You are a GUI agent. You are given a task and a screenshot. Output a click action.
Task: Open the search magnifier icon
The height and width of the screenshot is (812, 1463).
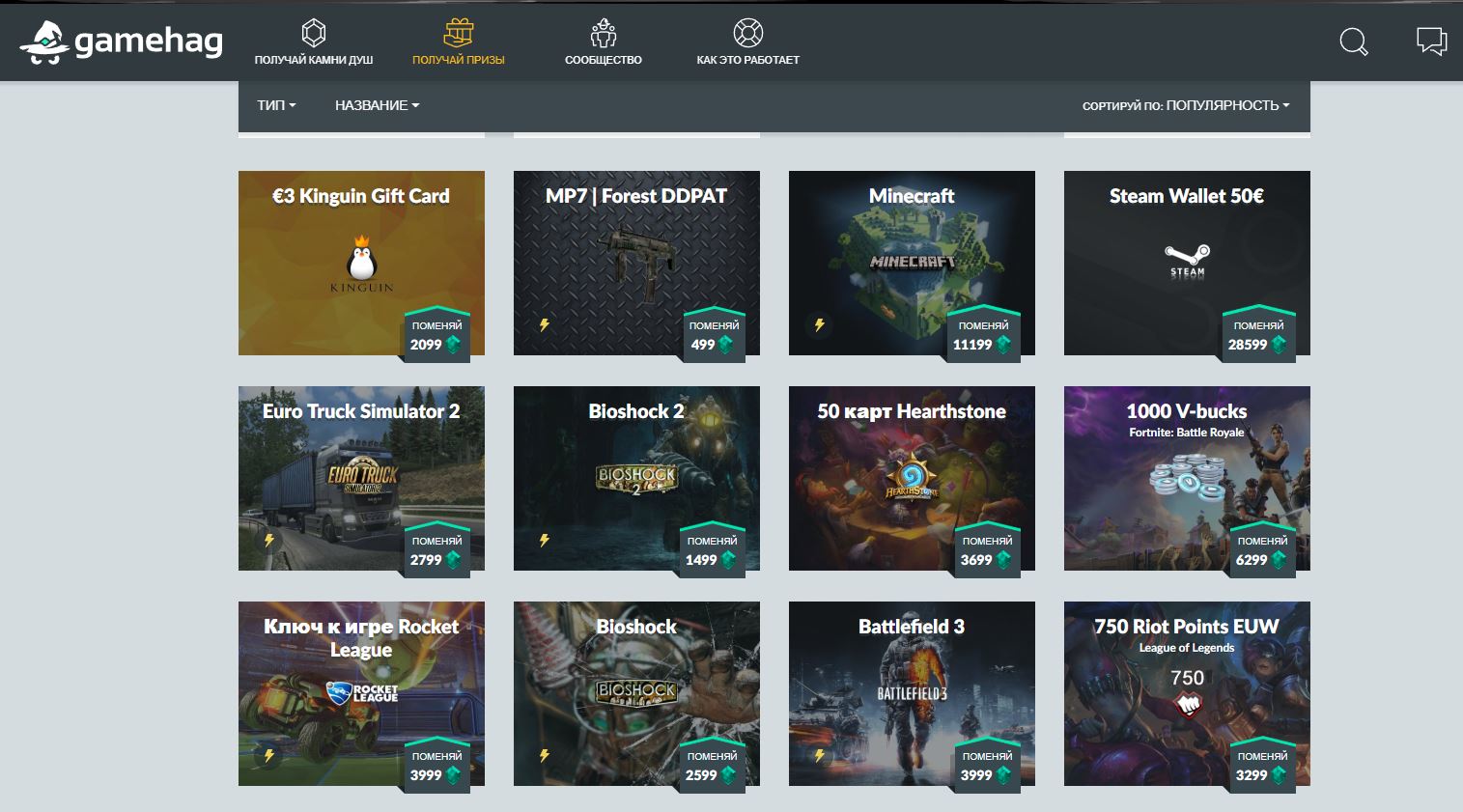(1354, 42)
